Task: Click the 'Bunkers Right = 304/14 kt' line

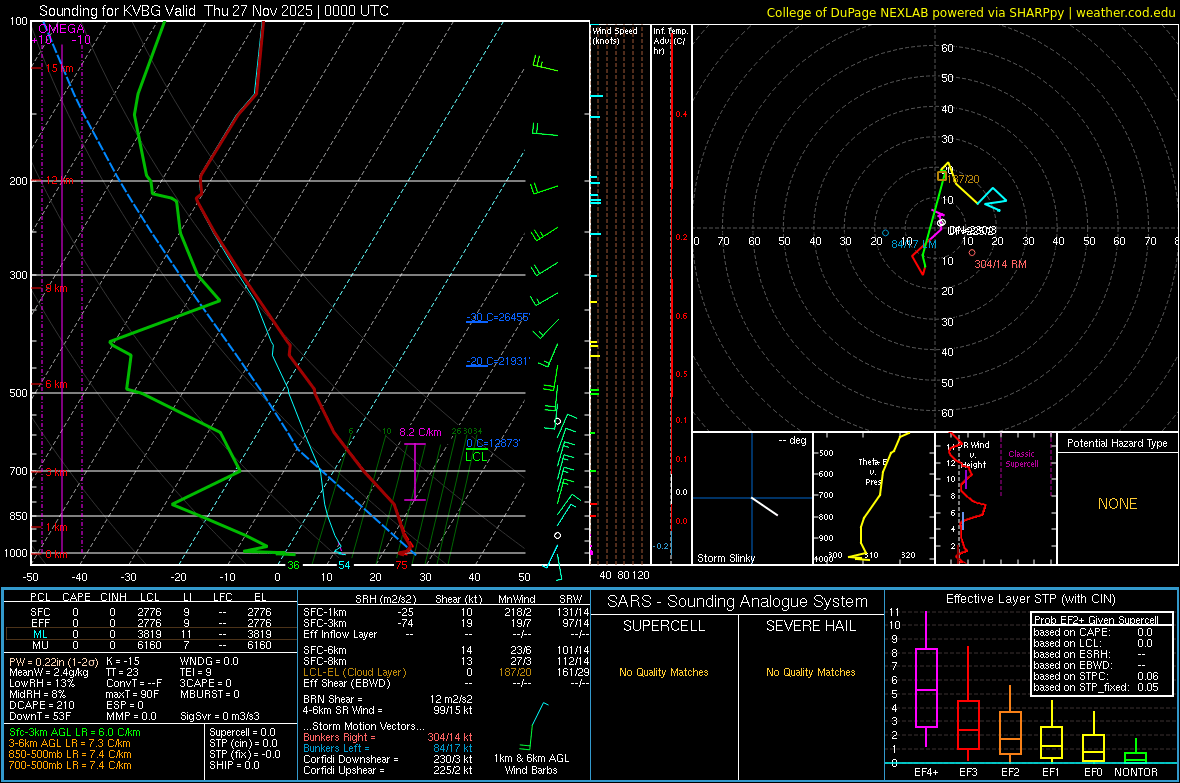Action: click(388, 738)
